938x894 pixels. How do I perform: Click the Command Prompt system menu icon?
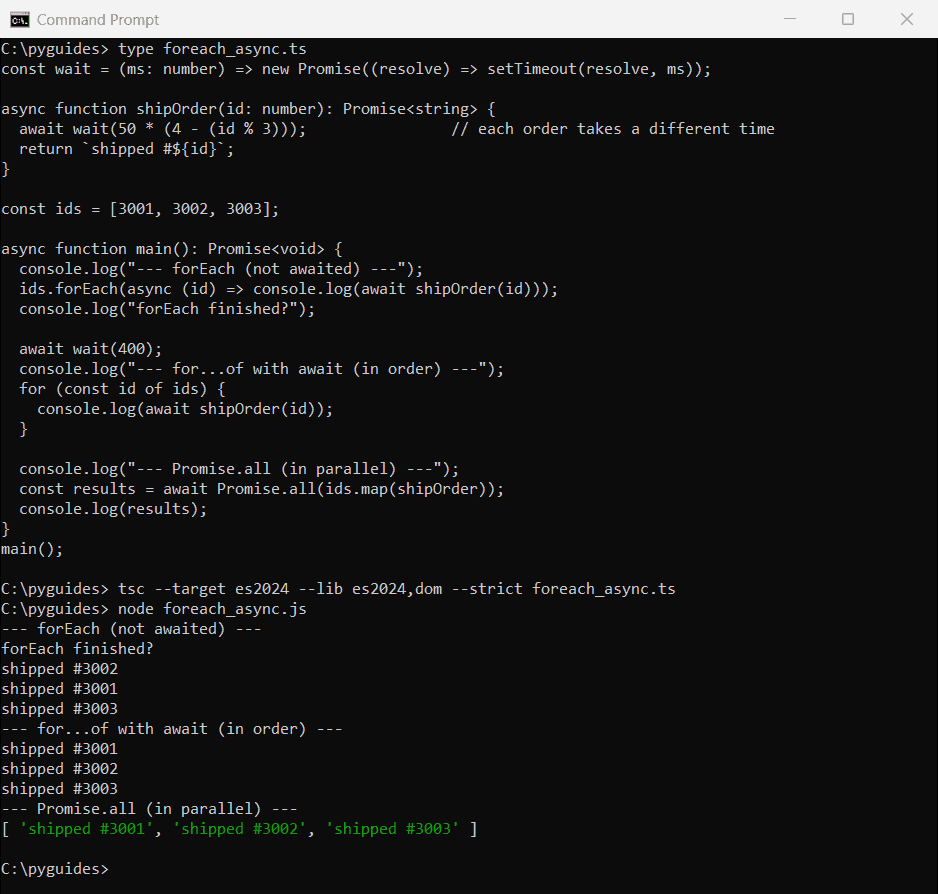tap(19, 20)
